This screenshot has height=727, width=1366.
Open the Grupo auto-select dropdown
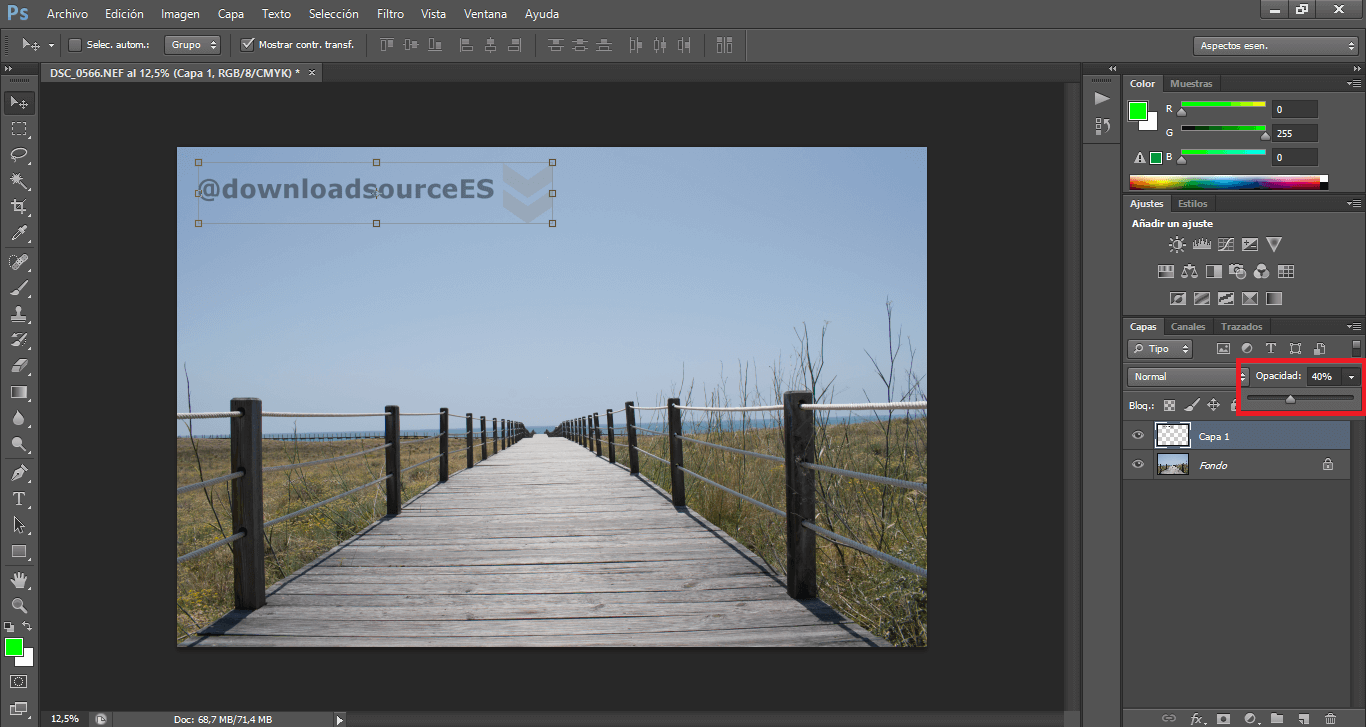(194, 45)
